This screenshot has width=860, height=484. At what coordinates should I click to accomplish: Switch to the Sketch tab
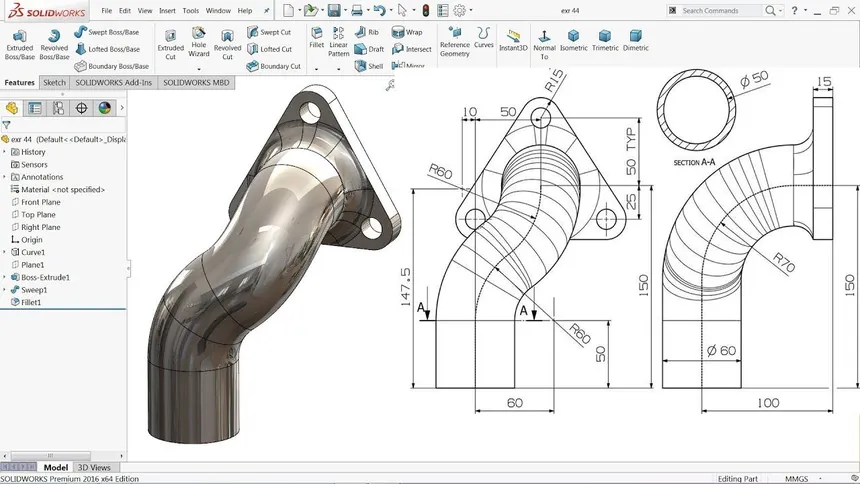point(54,83)
